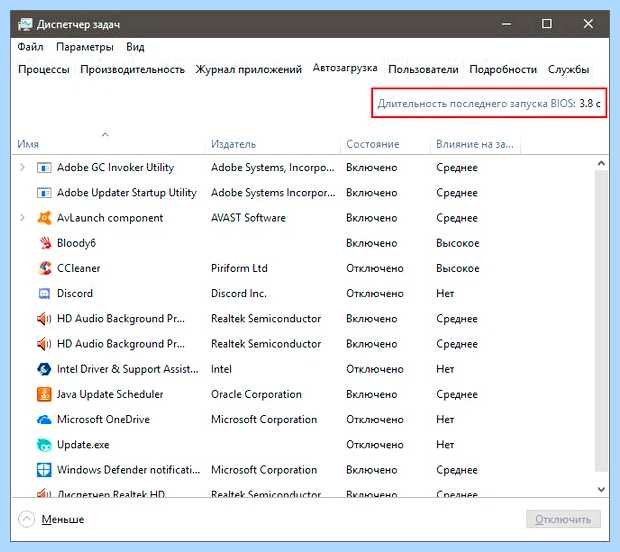
Task: Collapse view with the Меньше arrow button
Action: coord(26,519)
